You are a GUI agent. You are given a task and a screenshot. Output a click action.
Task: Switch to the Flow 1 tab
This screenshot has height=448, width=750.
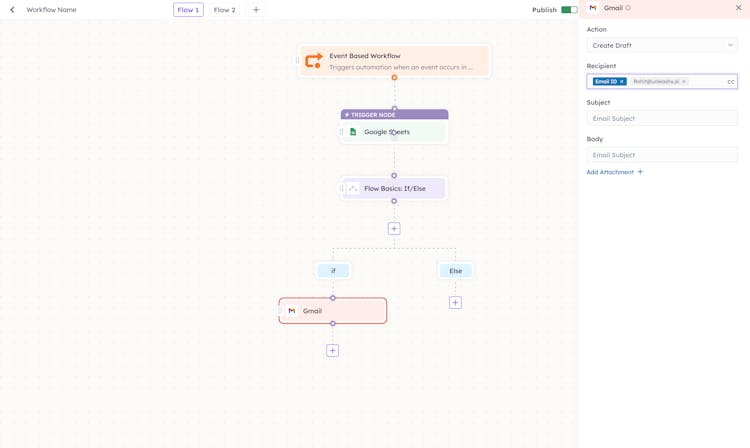click(188, 10)
